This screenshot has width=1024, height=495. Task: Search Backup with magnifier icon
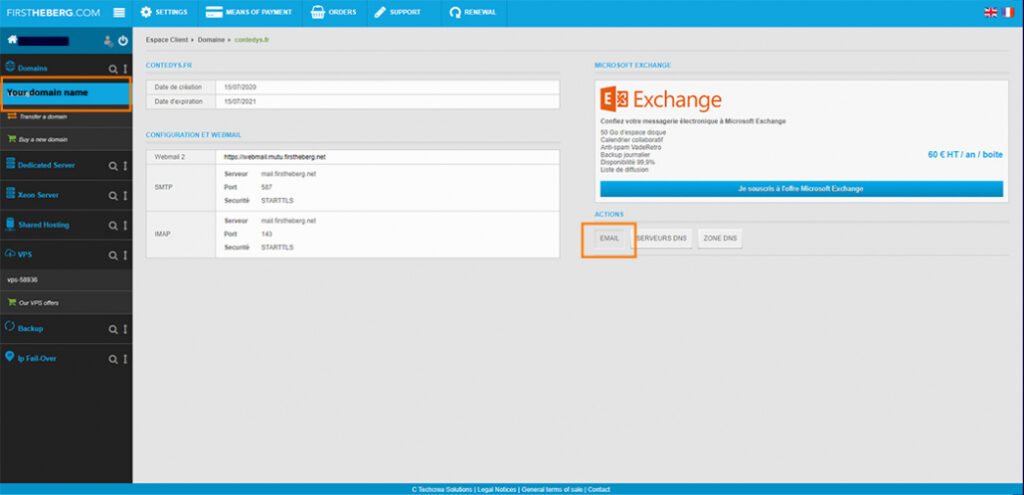pyautogui.click(x=113, y=329)
